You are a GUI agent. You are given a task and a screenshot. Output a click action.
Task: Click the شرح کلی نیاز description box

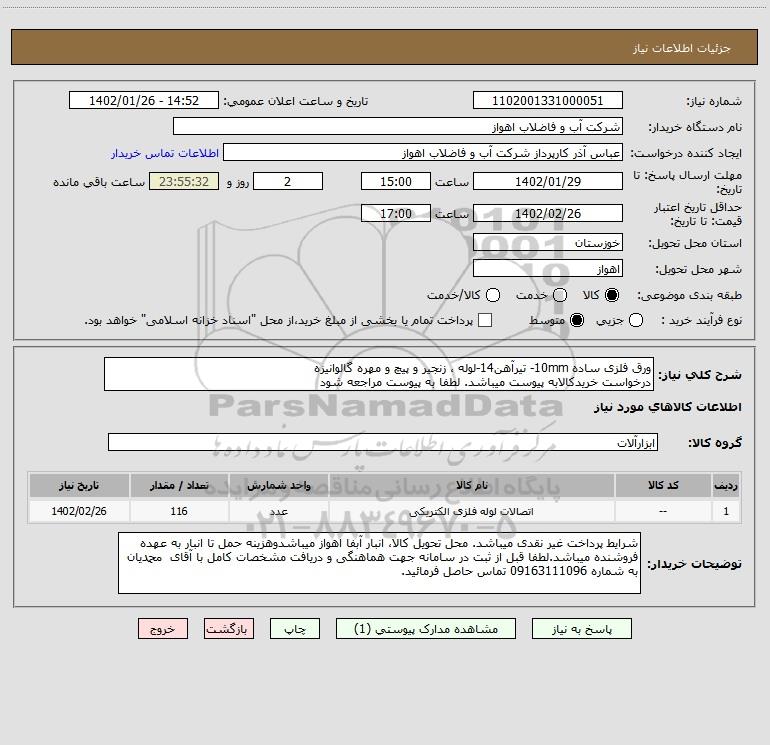[x=379, y=374]
